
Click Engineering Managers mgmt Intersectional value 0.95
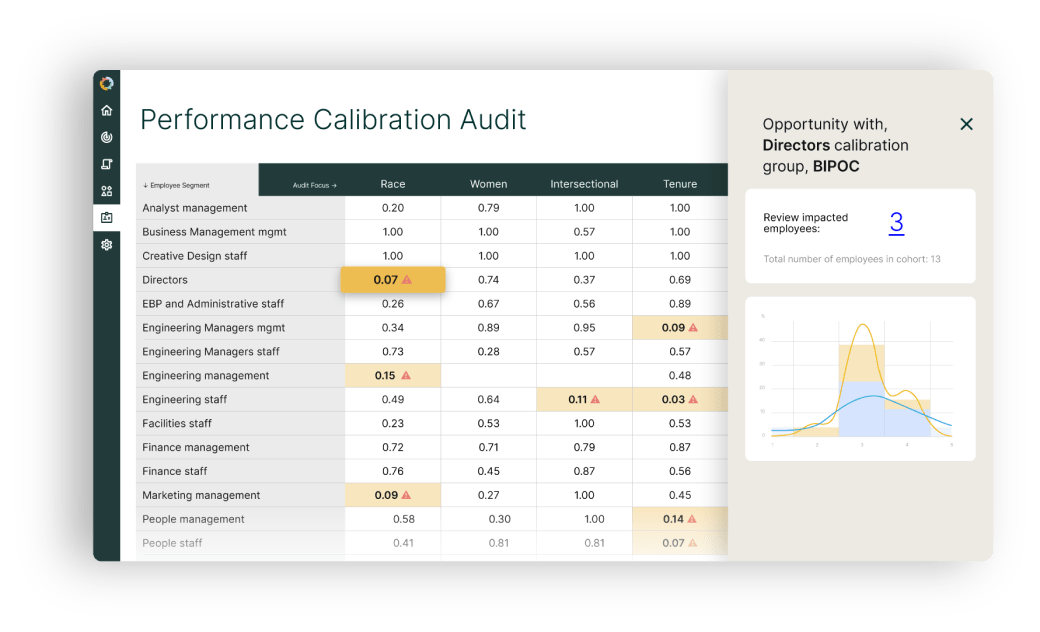click(584, 328)
